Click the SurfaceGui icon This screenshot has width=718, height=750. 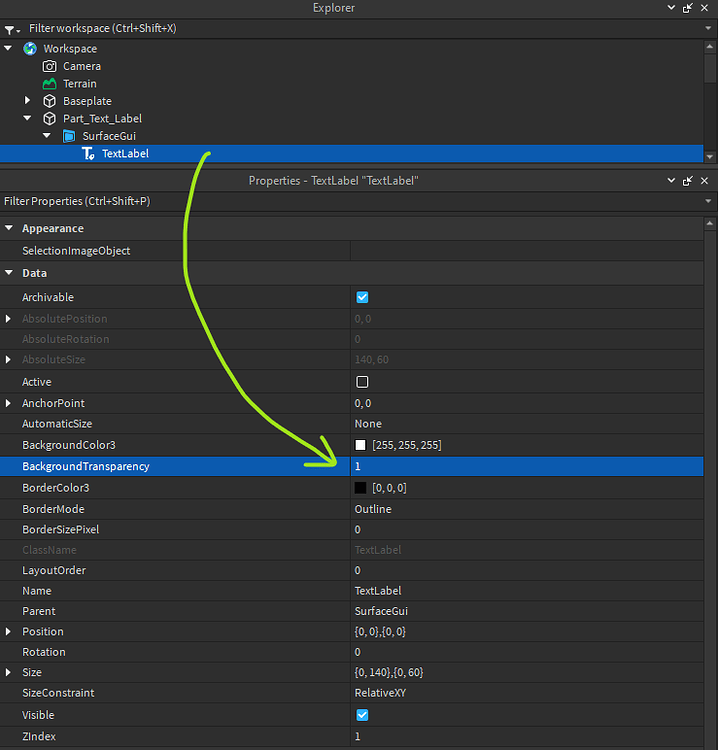pos(69,136)
